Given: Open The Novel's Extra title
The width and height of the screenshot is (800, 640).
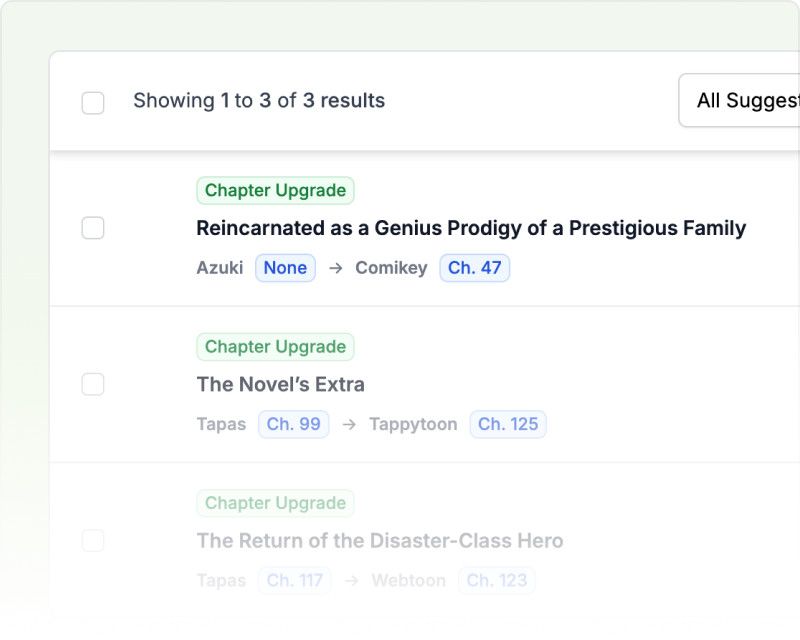Looking at the screenshot, I should 281,384.
